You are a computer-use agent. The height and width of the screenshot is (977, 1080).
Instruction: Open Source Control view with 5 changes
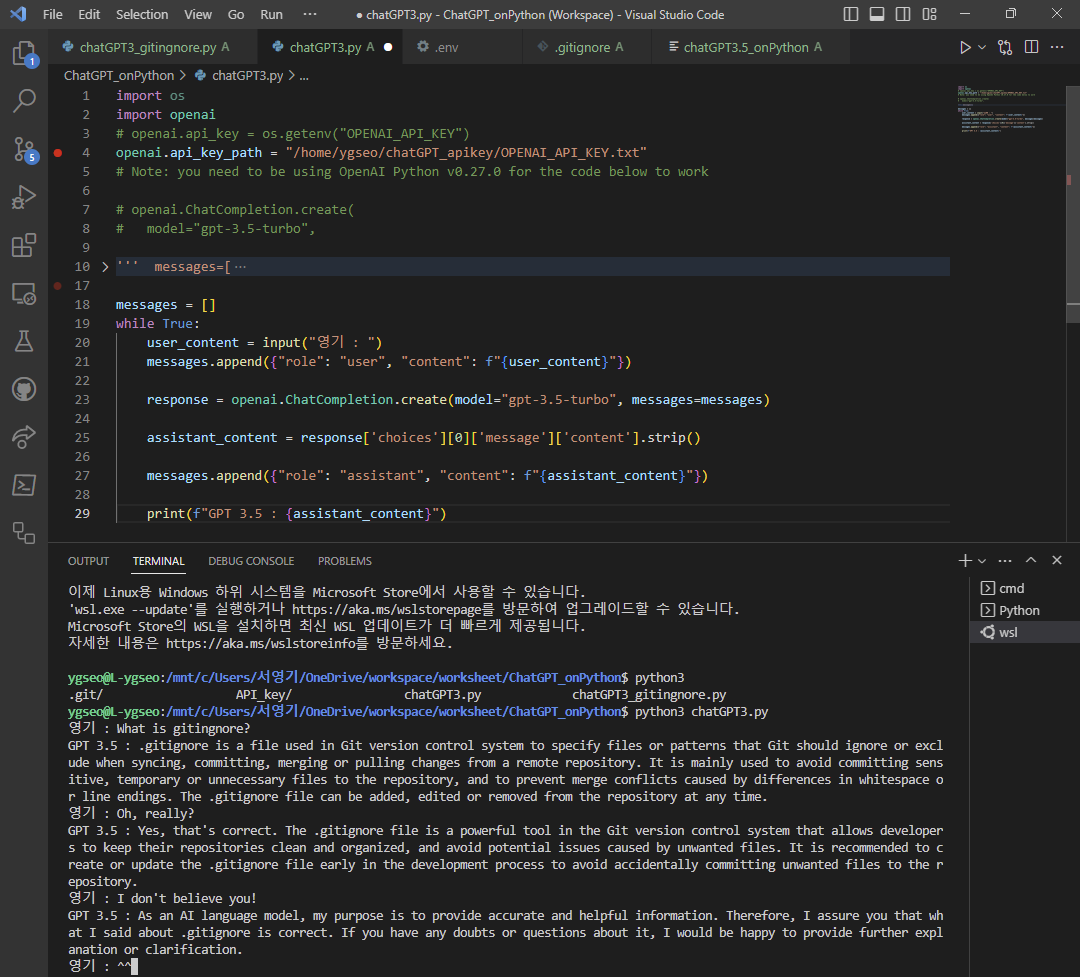[24, 149]
